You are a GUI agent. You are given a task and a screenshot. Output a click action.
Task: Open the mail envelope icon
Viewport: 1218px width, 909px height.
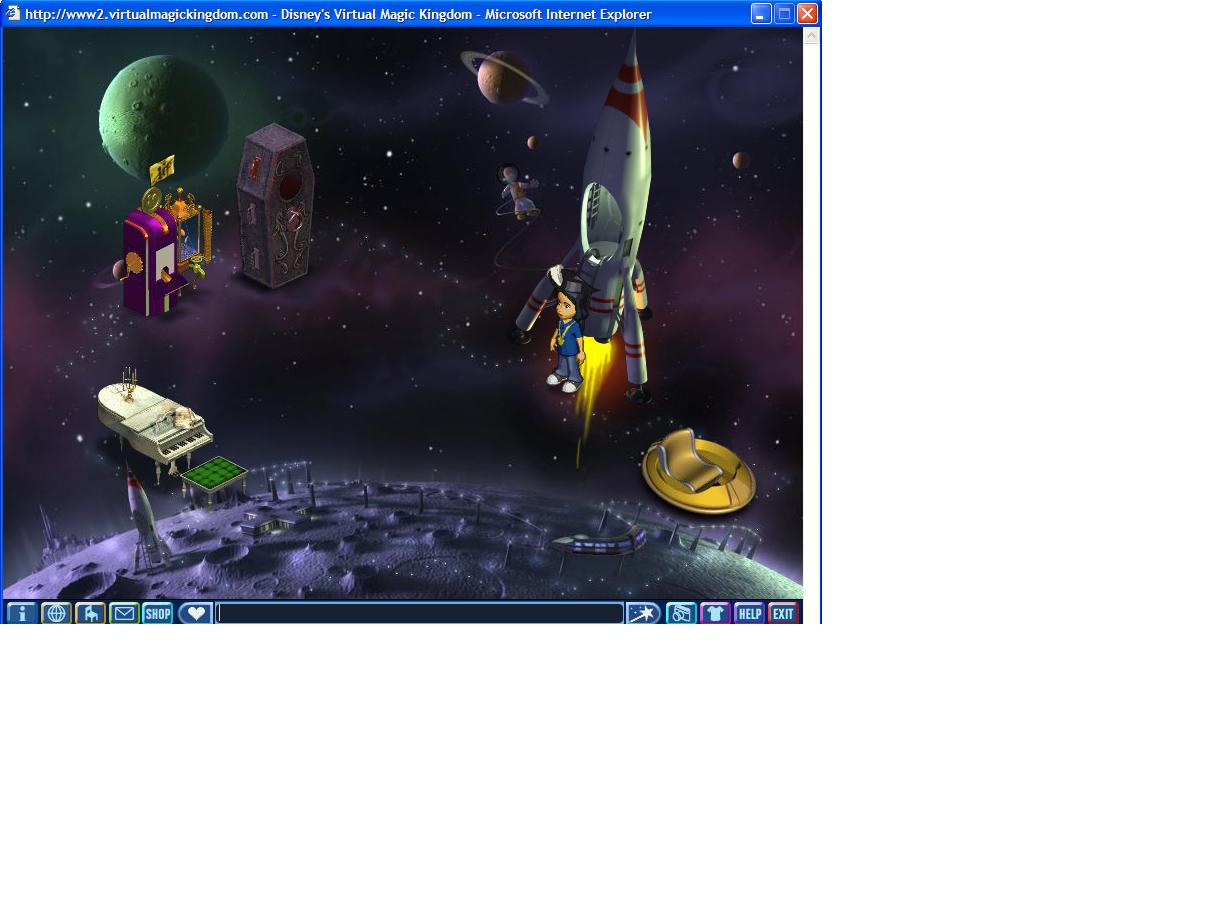(x=124, y=613)
